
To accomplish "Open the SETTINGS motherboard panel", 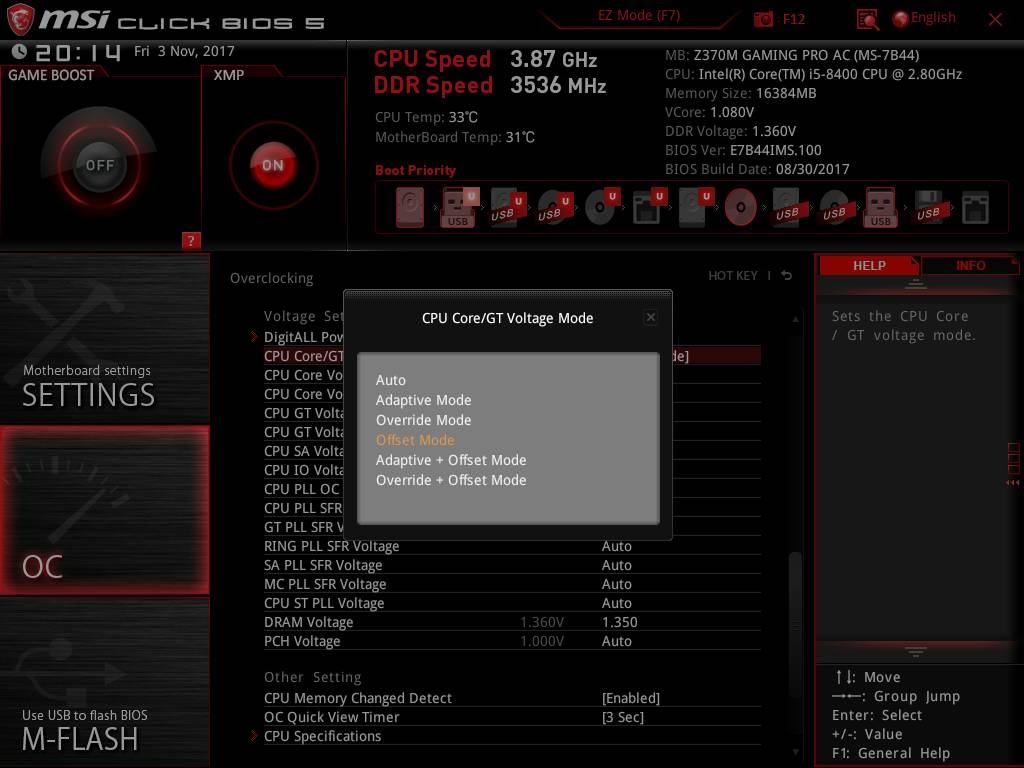I will (104, 338).
